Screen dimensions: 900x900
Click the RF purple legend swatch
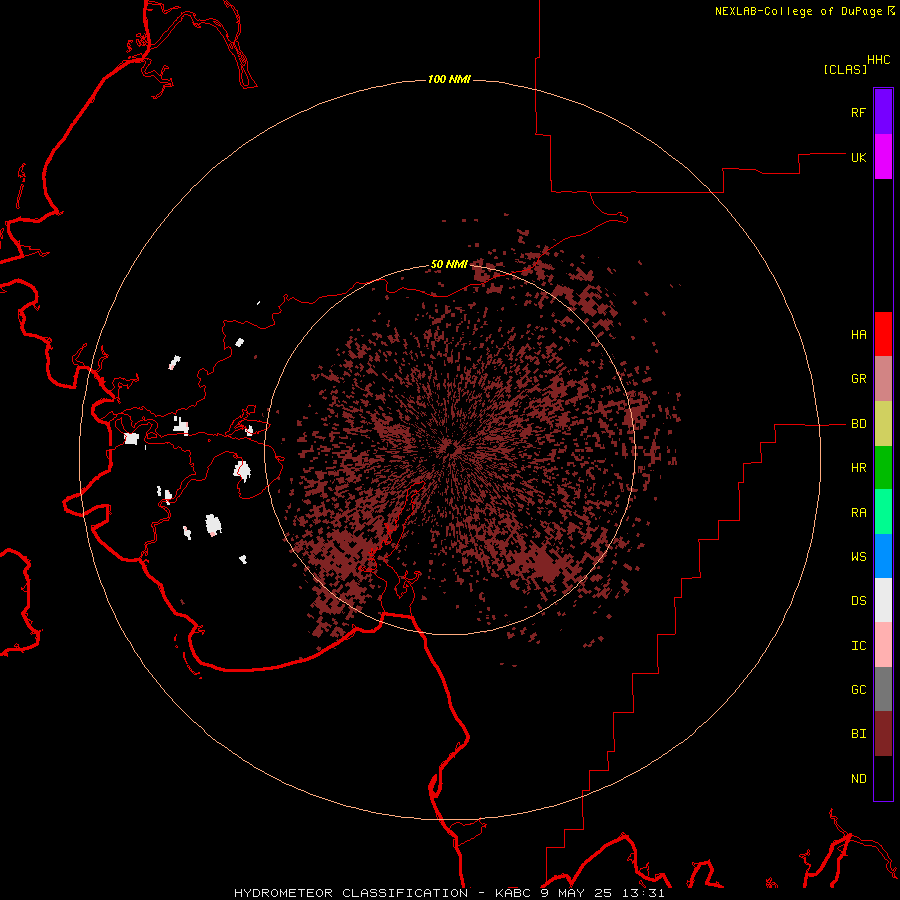click(883, 112)
